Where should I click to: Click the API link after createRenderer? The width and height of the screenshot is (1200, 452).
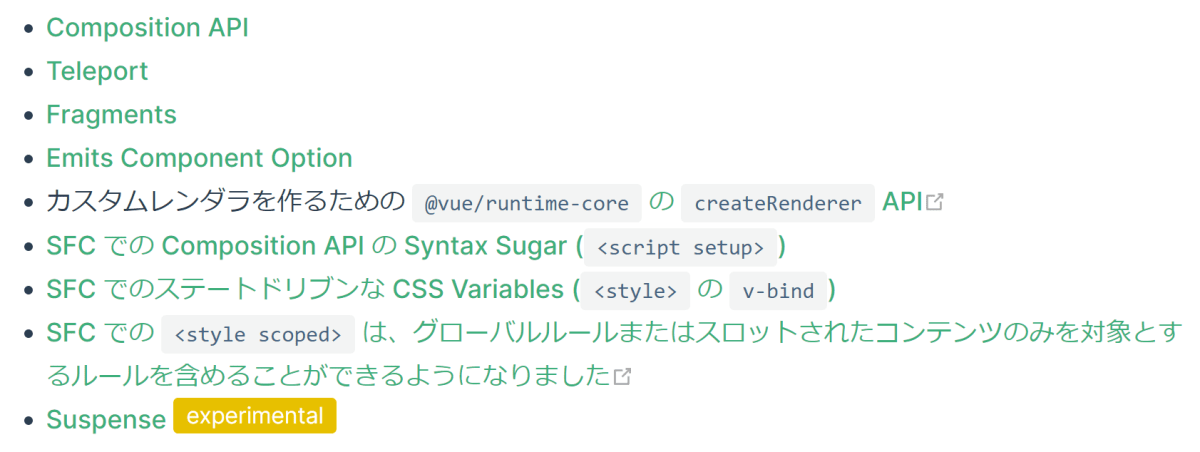click(903, 202)
